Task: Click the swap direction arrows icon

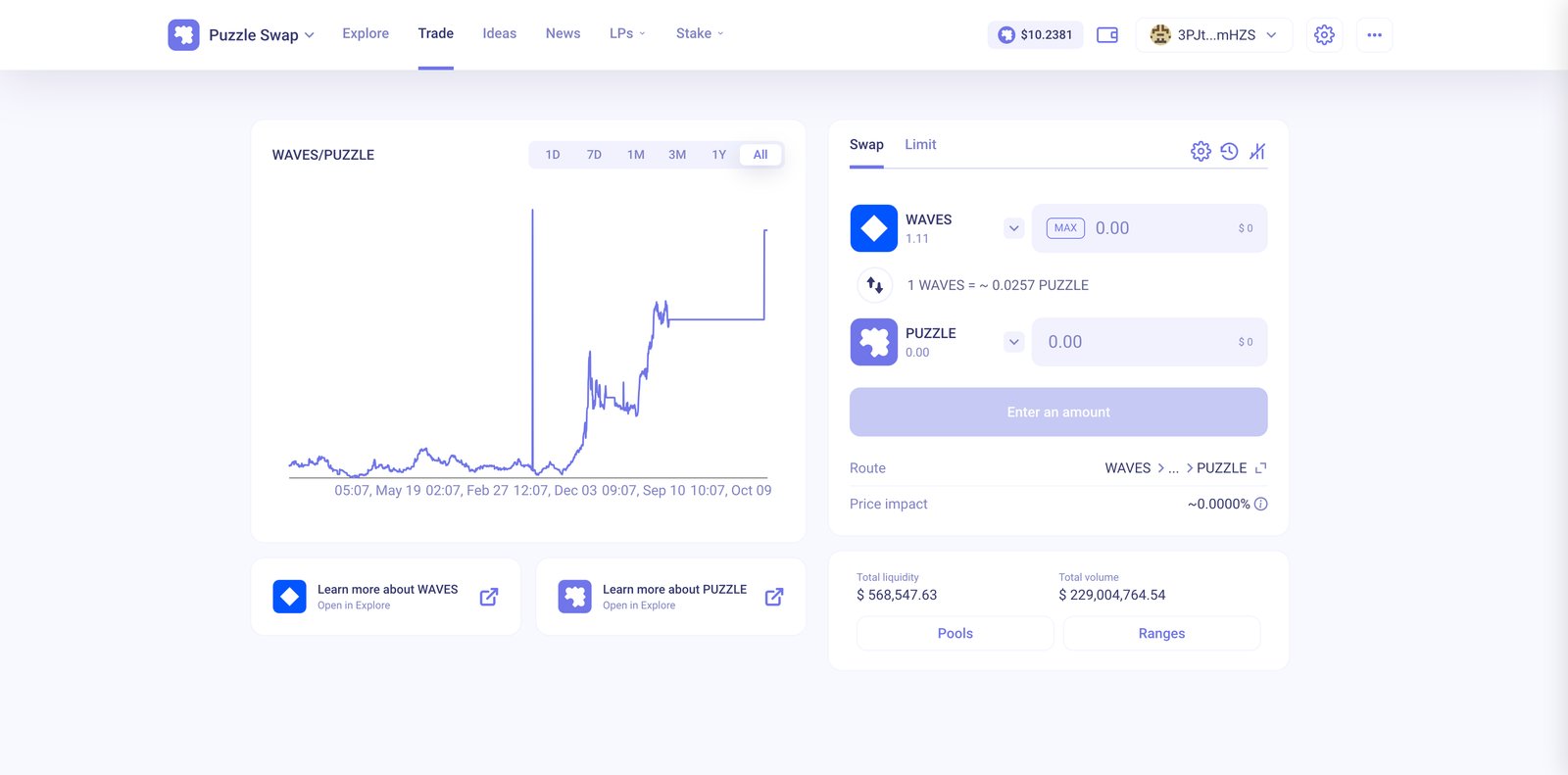Action: [875, 285]
